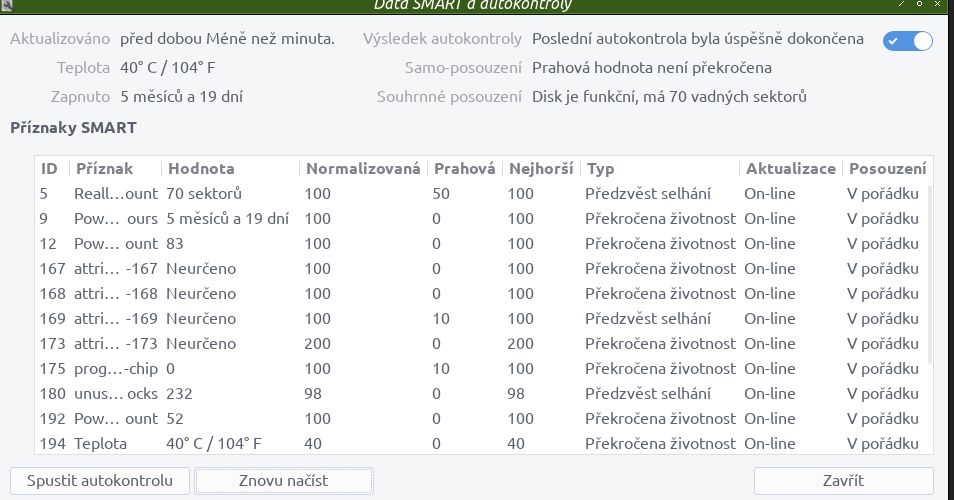This screenshot has width=954, height=500.
Task: Click Prahová column header
Action: [465, 168]
